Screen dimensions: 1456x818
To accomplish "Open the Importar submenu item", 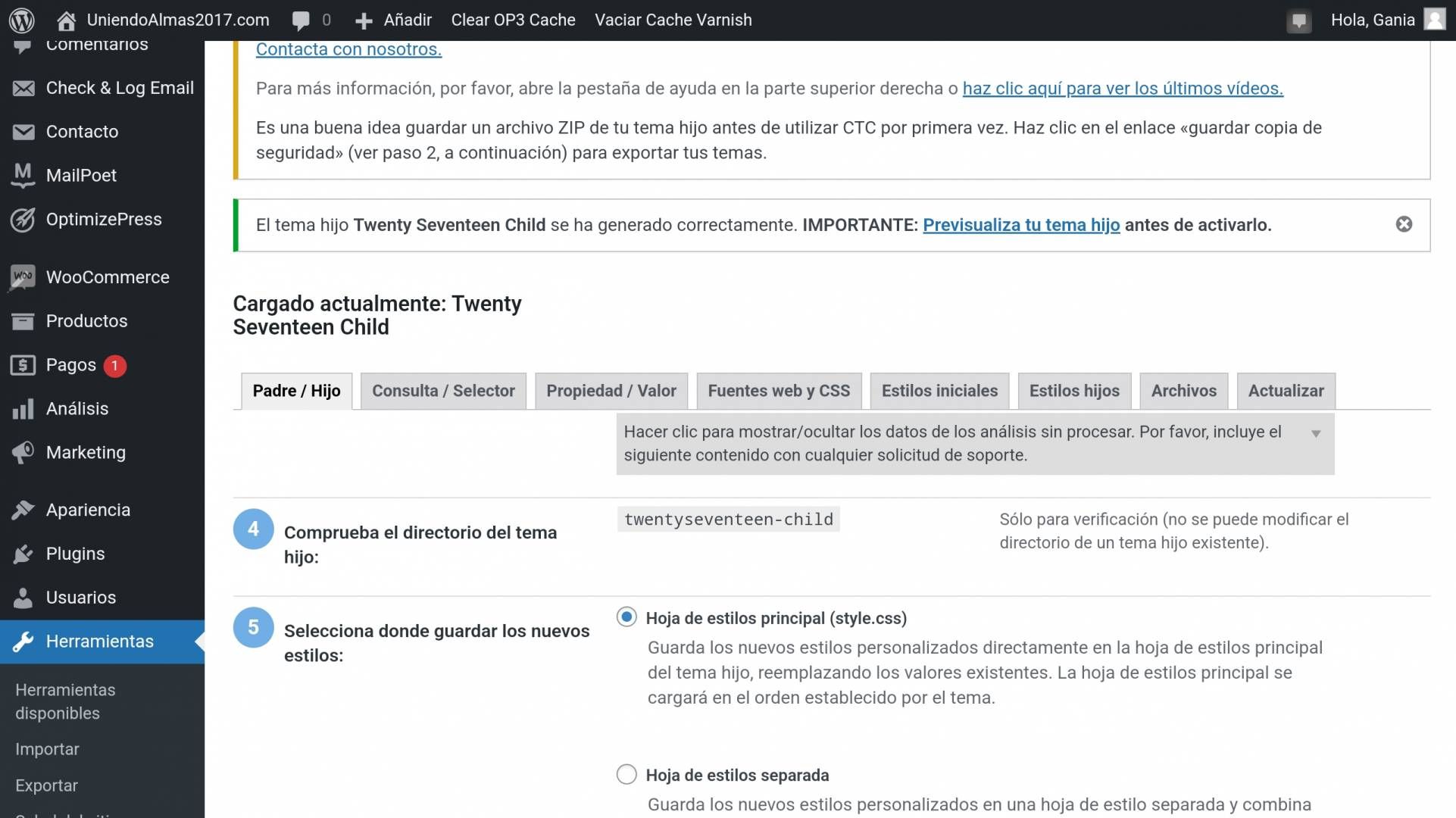I will (47, 749).
